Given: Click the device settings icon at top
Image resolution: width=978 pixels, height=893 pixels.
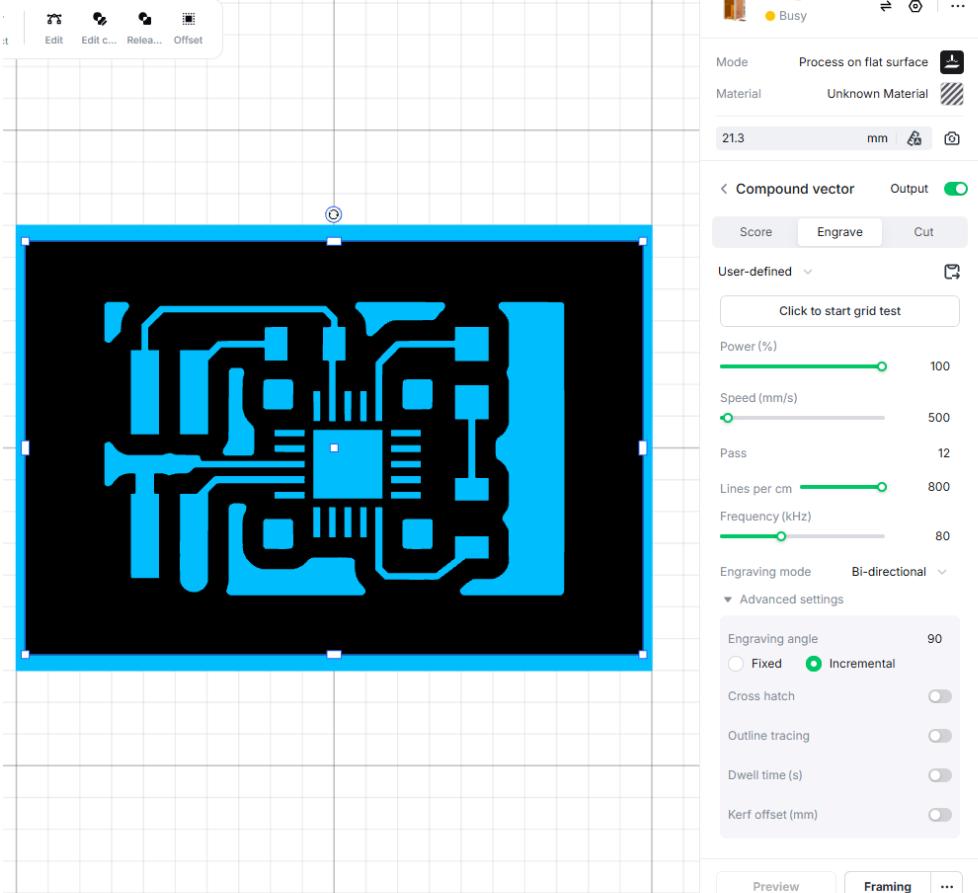Looking at the screenshot, I should [914, 6].
